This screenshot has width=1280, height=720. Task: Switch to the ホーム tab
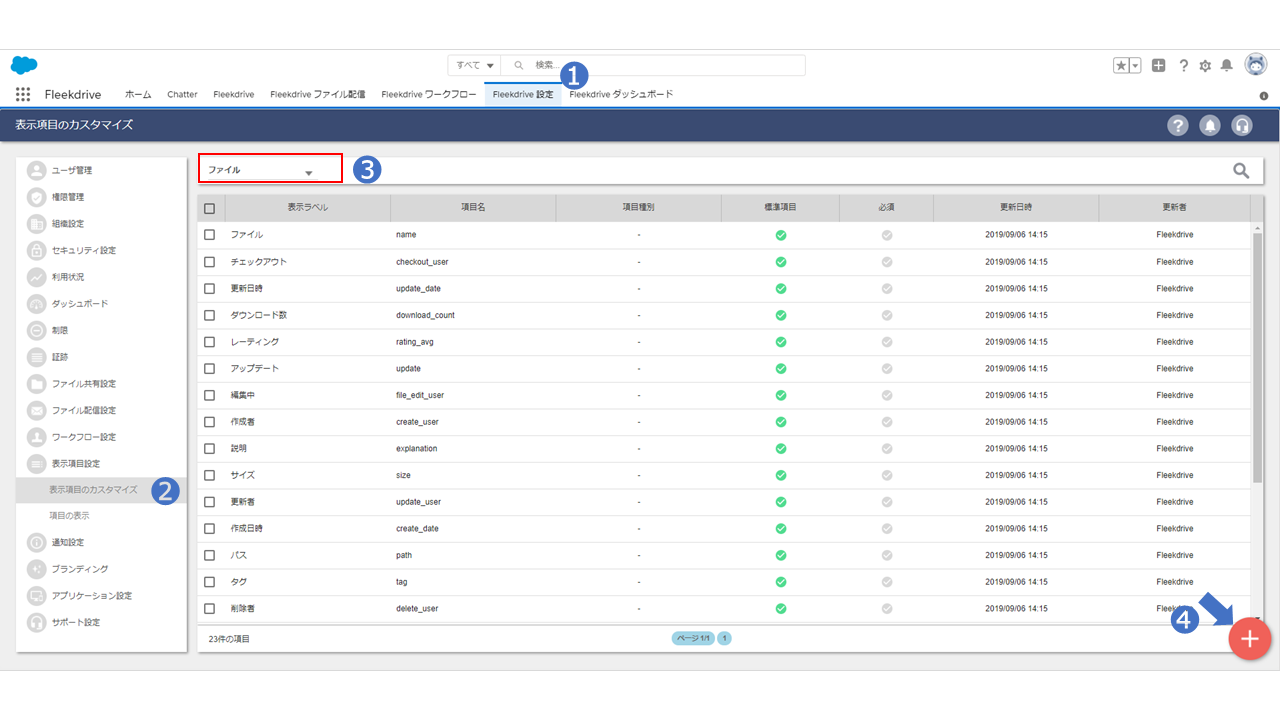point(138,95)
